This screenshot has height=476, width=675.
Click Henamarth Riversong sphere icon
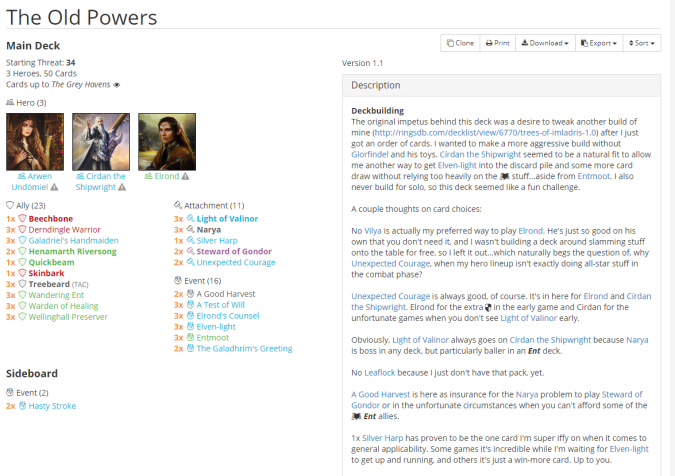22,251
